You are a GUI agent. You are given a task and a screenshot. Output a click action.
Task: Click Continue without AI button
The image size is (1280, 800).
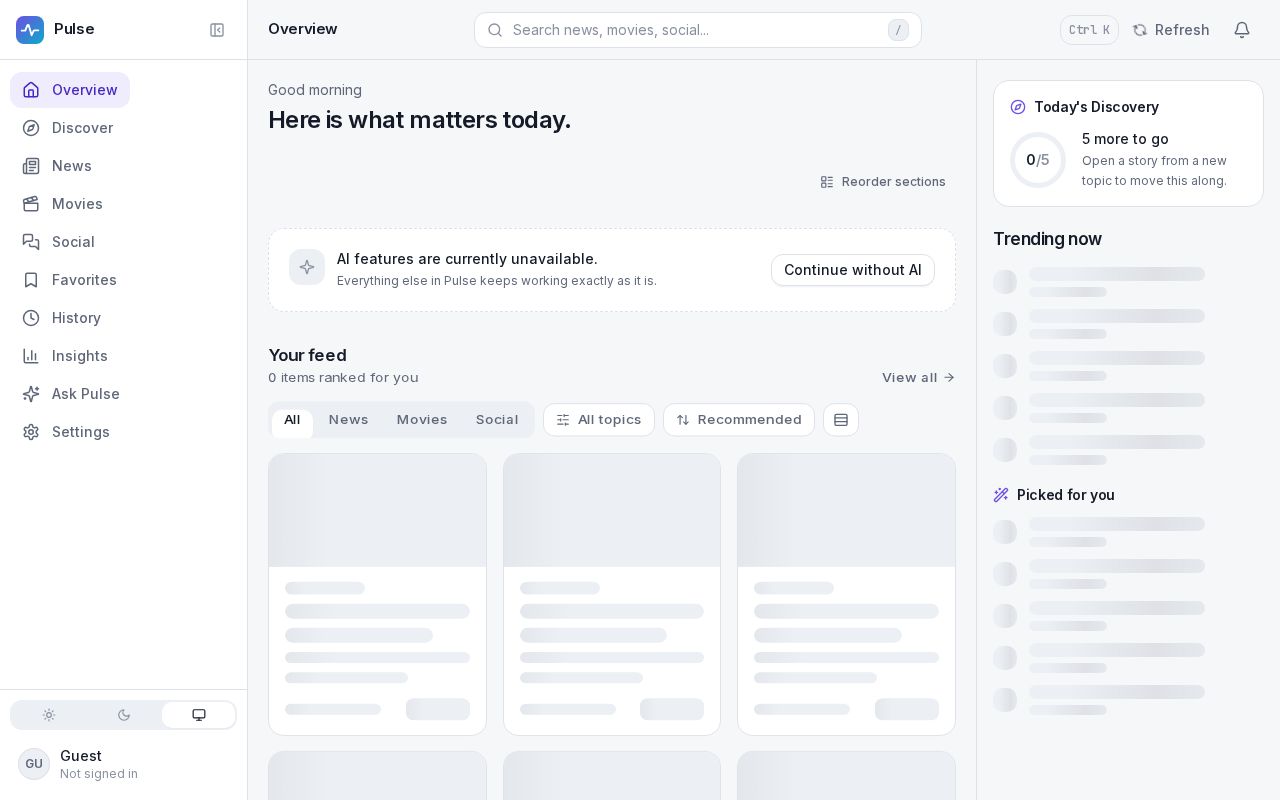pos(853,270)
